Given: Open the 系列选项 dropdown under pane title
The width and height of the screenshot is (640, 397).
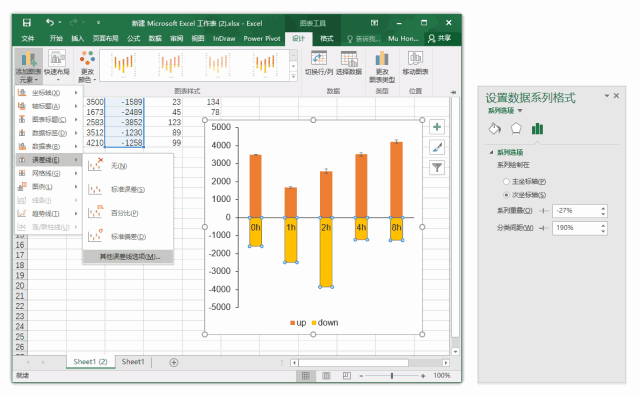Looking at the screenshot, I should pyautogui.click(x=505, y=111).
